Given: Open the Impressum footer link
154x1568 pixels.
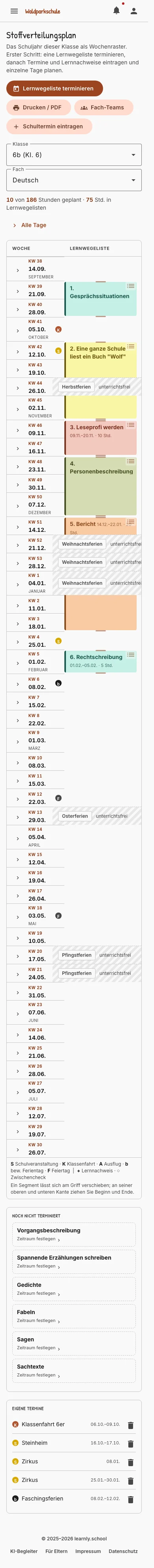Looking at the screenshot, I should pyautogui.click(x=88, y=1551).
